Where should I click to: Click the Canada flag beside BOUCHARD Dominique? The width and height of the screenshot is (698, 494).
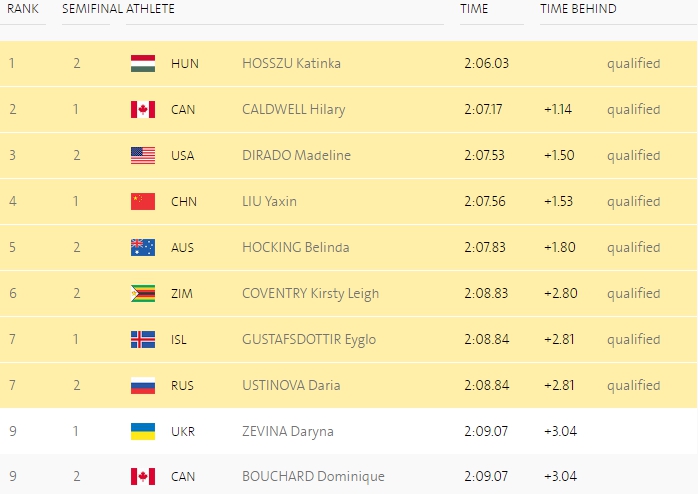coord(142,477)
